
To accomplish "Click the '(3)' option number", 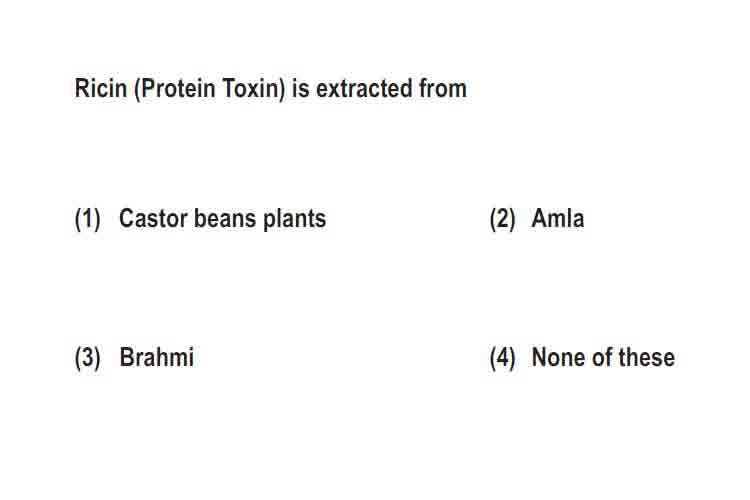I will click(88, 358).
